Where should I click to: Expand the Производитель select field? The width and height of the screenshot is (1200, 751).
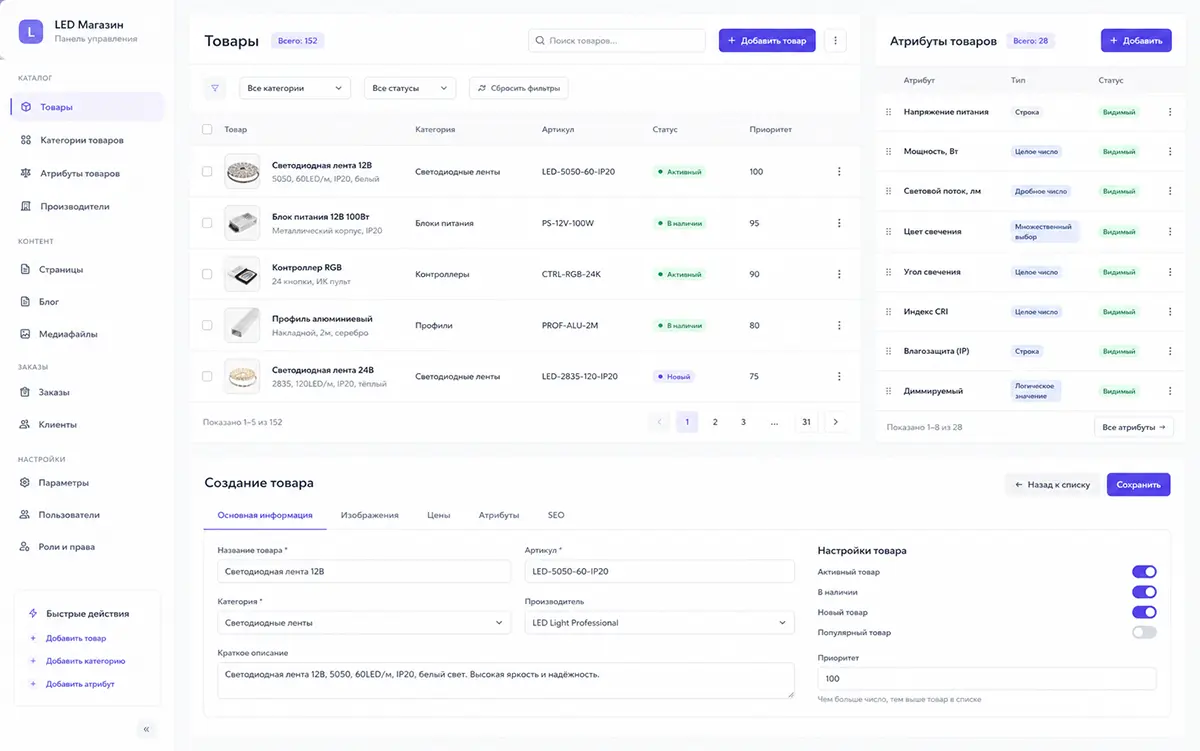coord(659,623)
